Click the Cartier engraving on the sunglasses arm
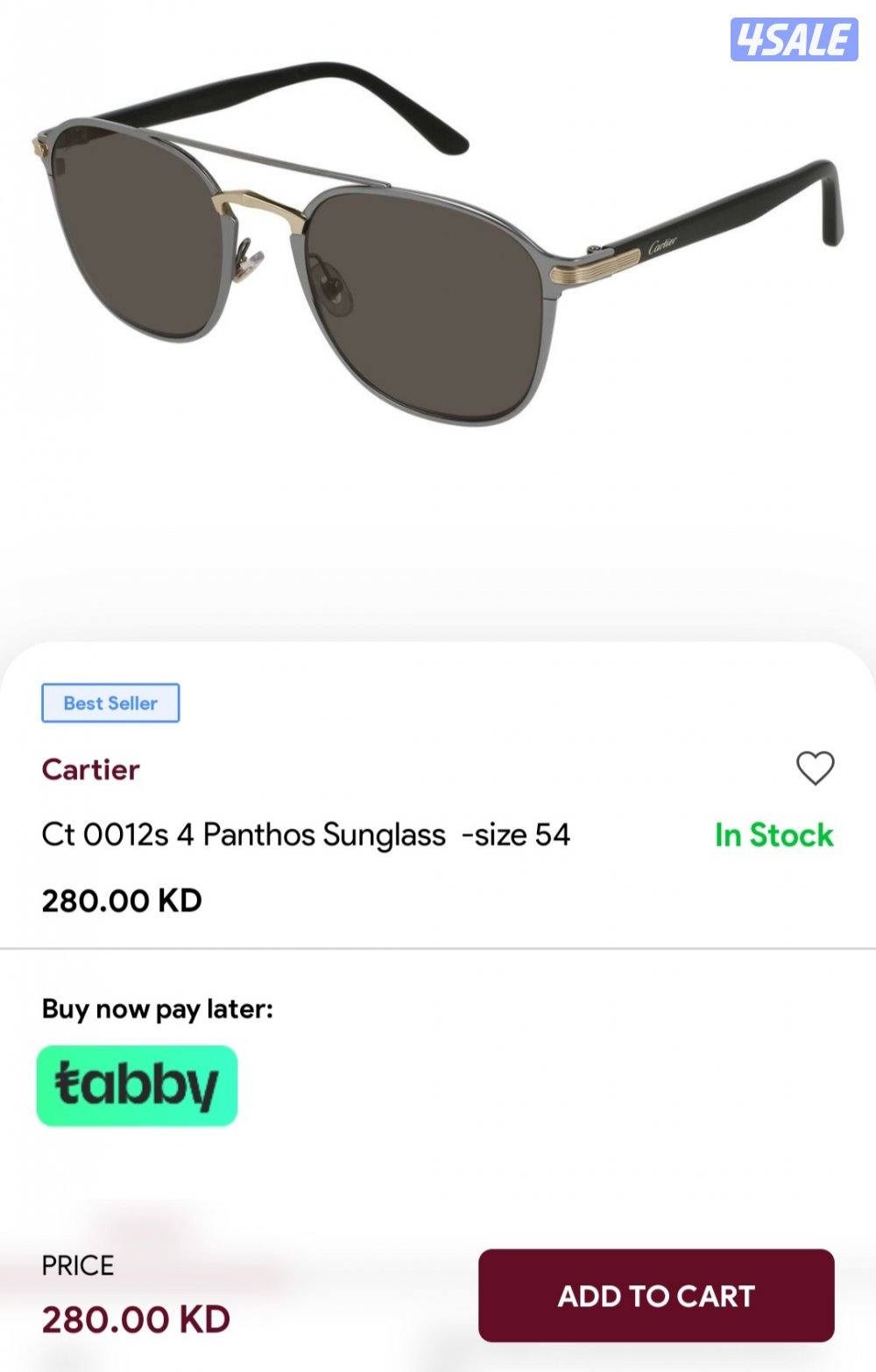The width and height of the screenshot is (876, 1372). click(x=662, y=244)
